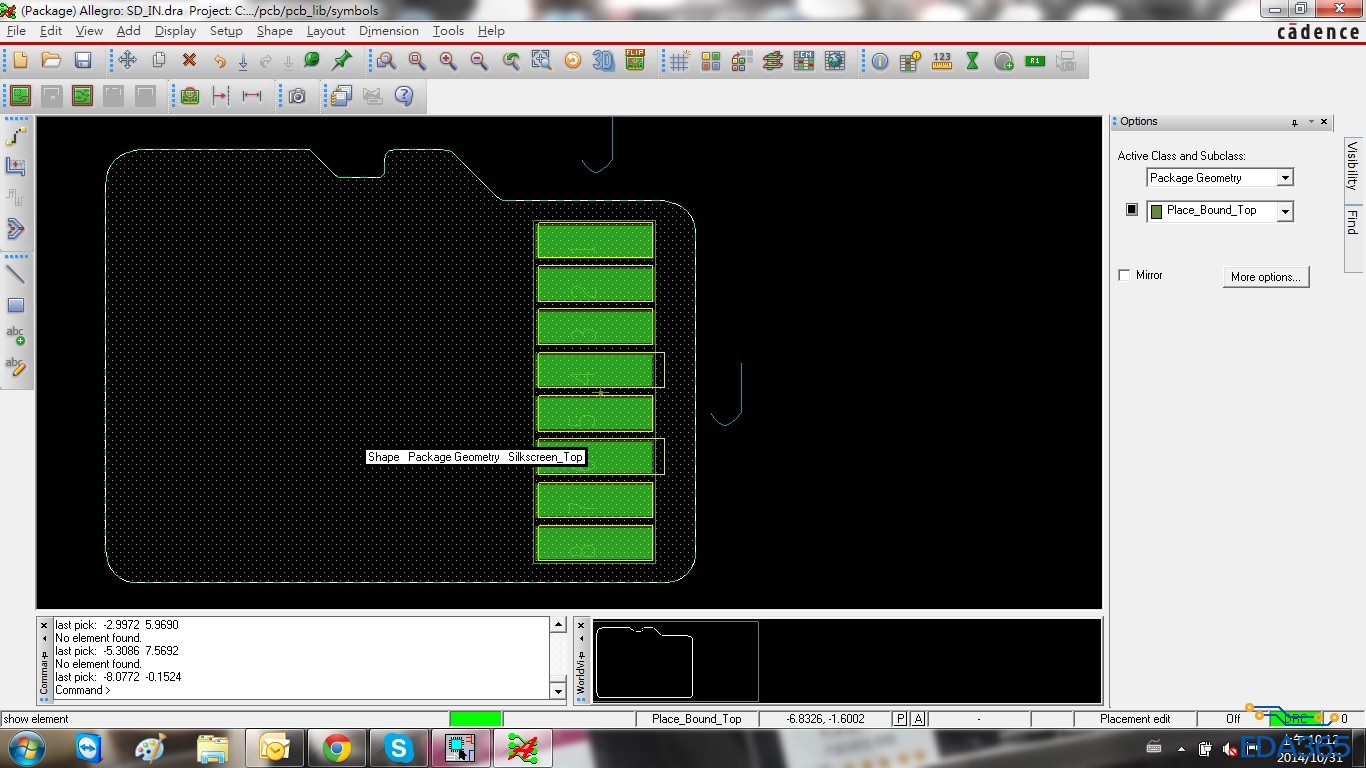Screen dimensions: 1366x768
Task: Pin the Options panel
Action: tap(1295, 122)
